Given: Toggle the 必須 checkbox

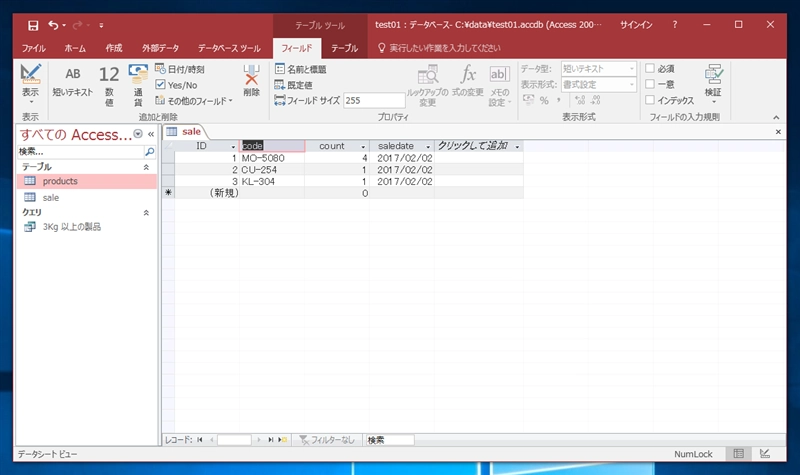Looking at the screenshot, I should pyautogui.click(x=650, y=68).
